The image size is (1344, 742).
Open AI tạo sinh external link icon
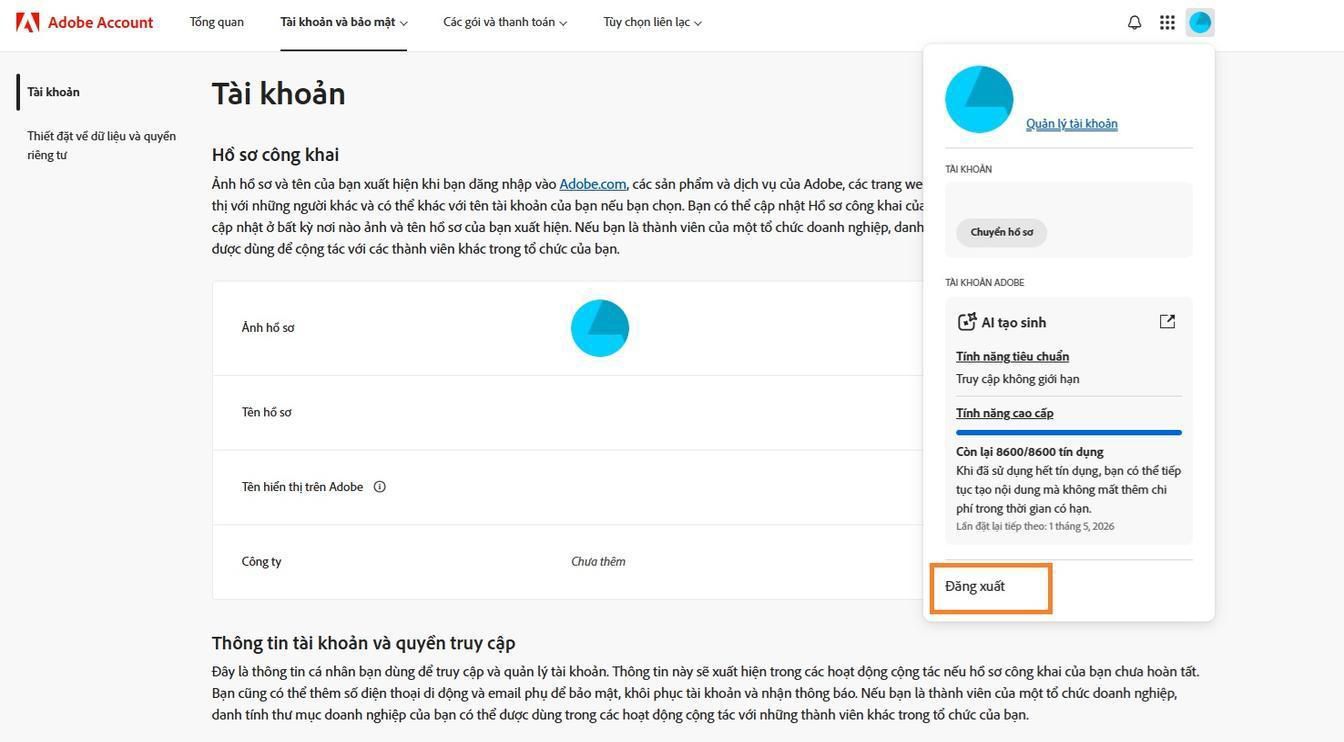1167,321
